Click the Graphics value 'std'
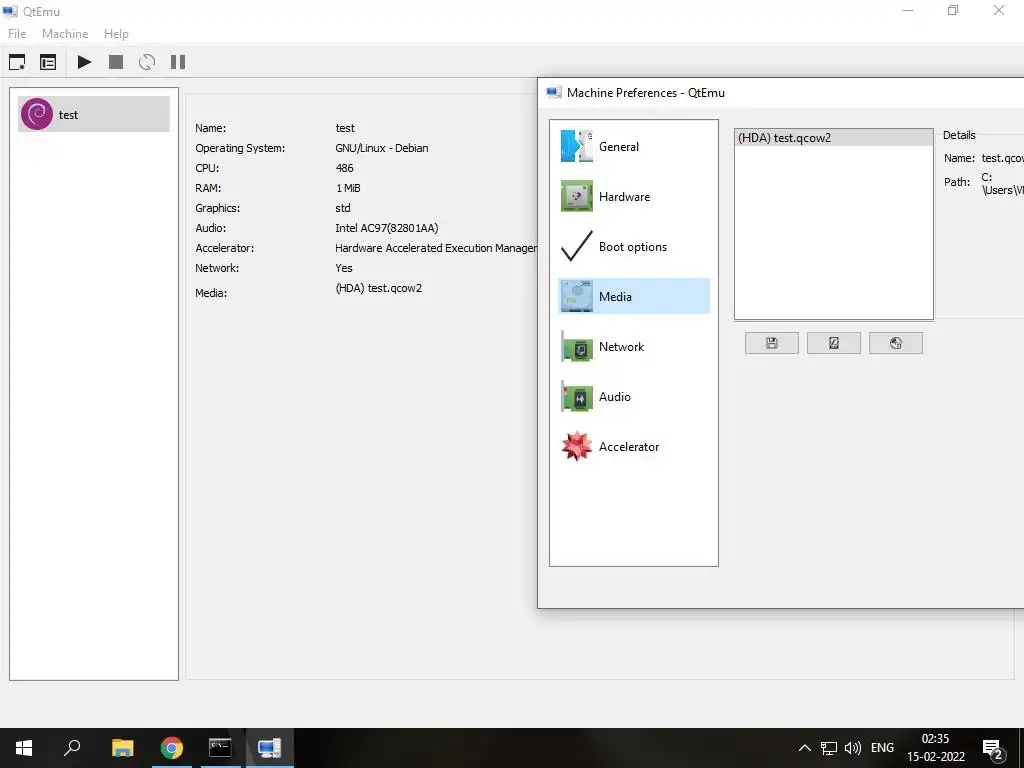 click(x=343, y=208)
